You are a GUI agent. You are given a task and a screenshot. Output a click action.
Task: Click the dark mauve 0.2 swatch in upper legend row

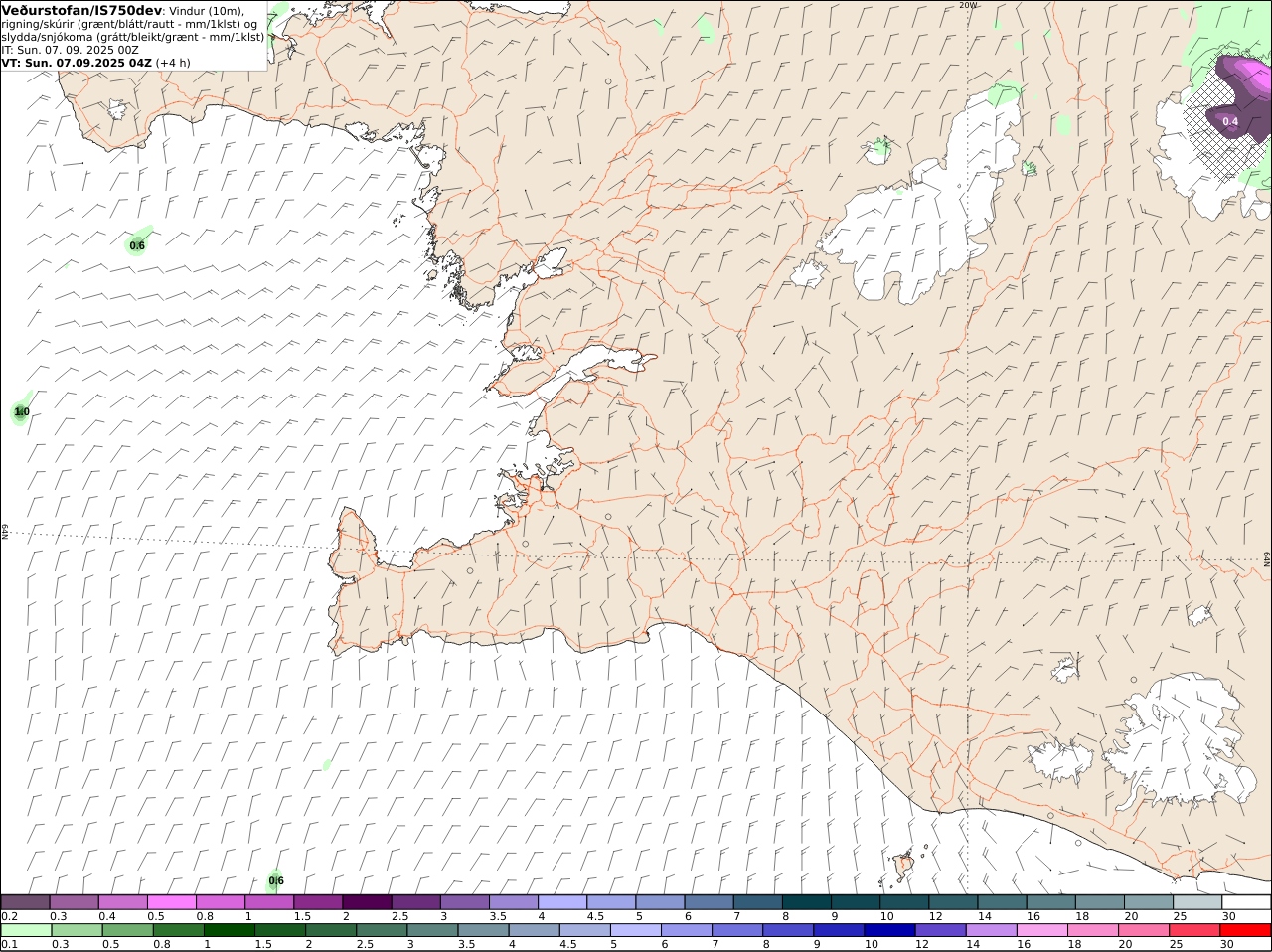tap(26, 902)
